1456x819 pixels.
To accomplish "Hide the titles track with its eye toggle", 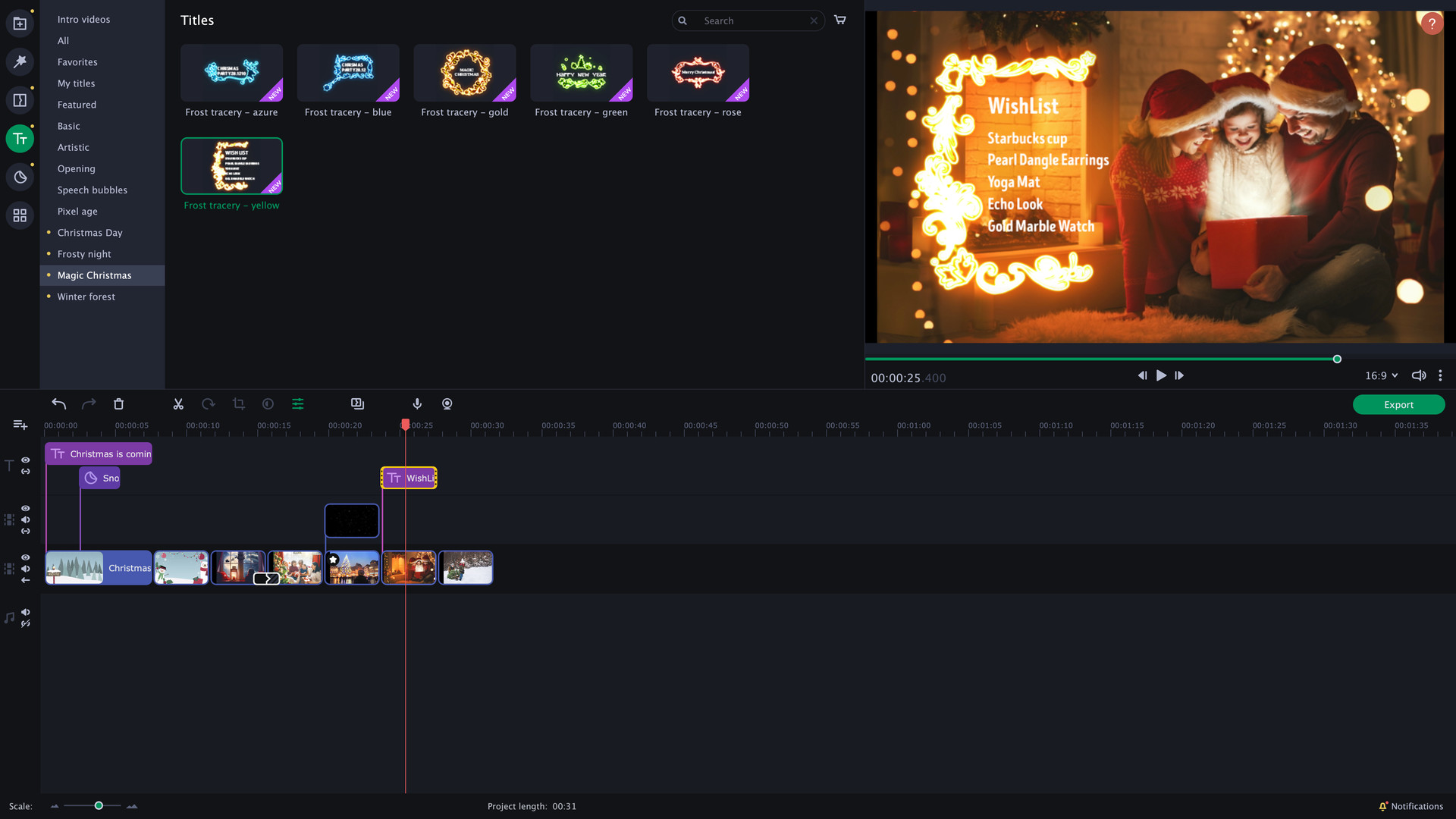I will tap(26, 460).
